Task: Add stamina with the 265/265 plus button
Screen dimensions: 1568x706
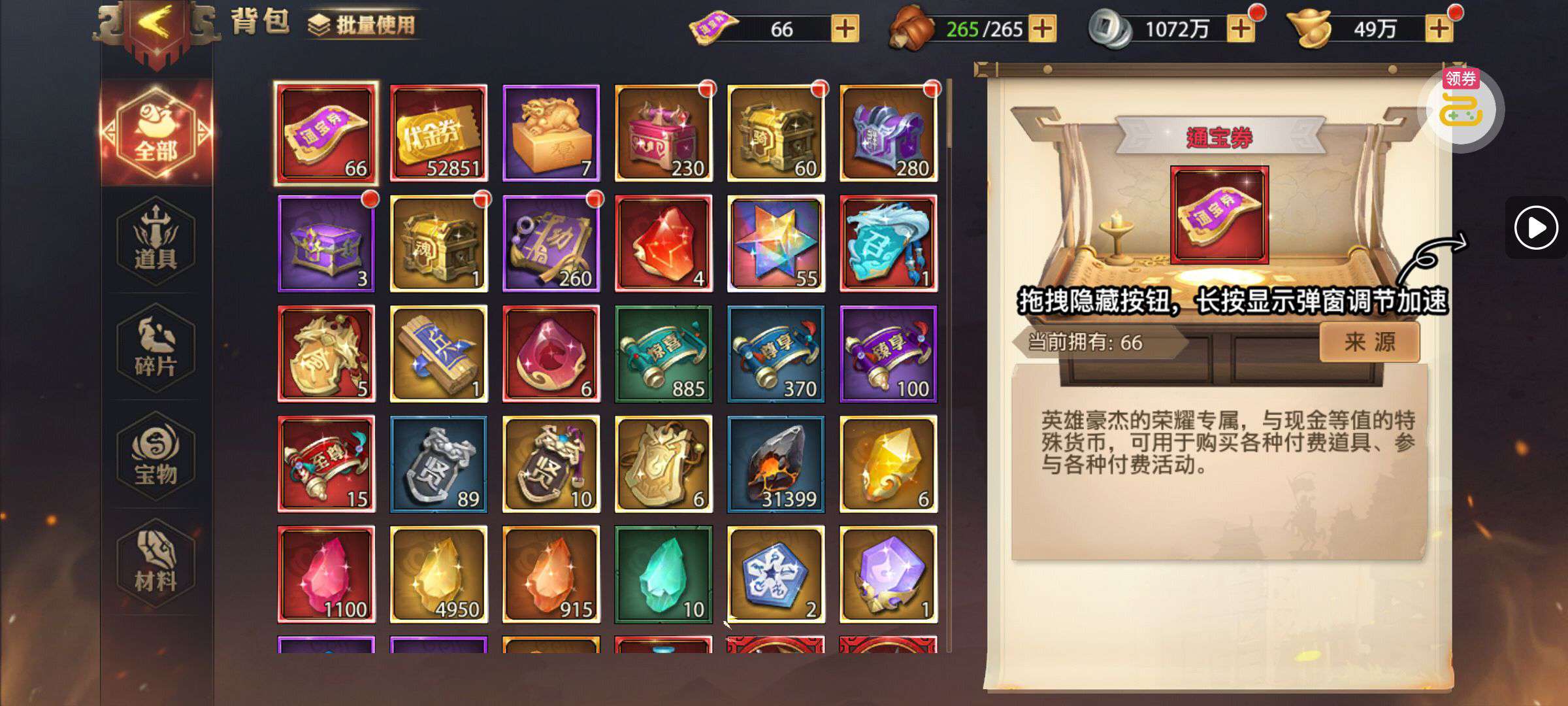Action: pos(1042,29)
